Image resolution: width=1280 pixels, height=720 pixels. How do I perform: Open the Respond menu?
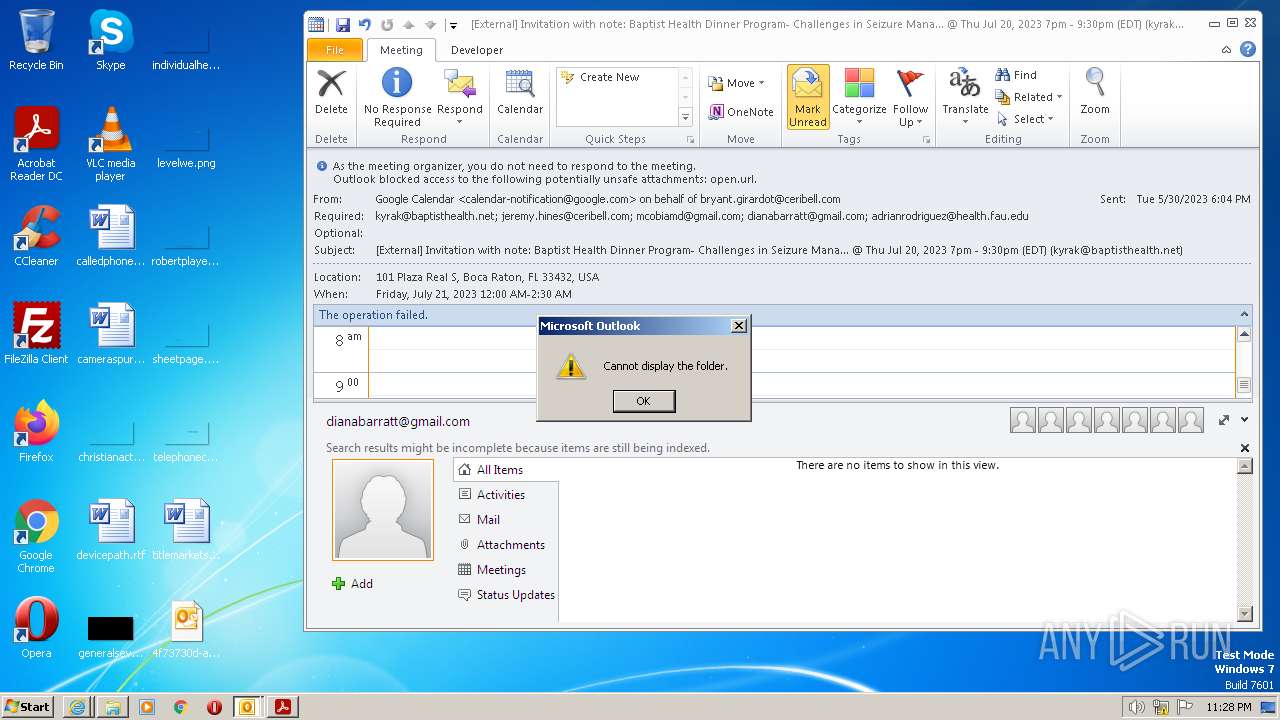[459, 96]
